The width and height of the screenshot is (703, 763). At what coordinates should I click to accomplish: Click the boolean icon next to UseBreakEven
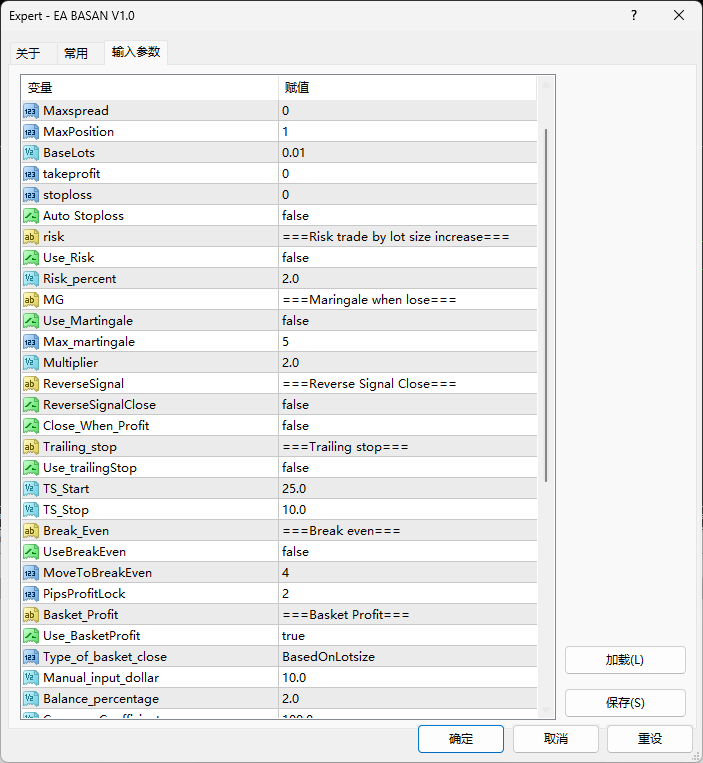click(x=30, y=552)
